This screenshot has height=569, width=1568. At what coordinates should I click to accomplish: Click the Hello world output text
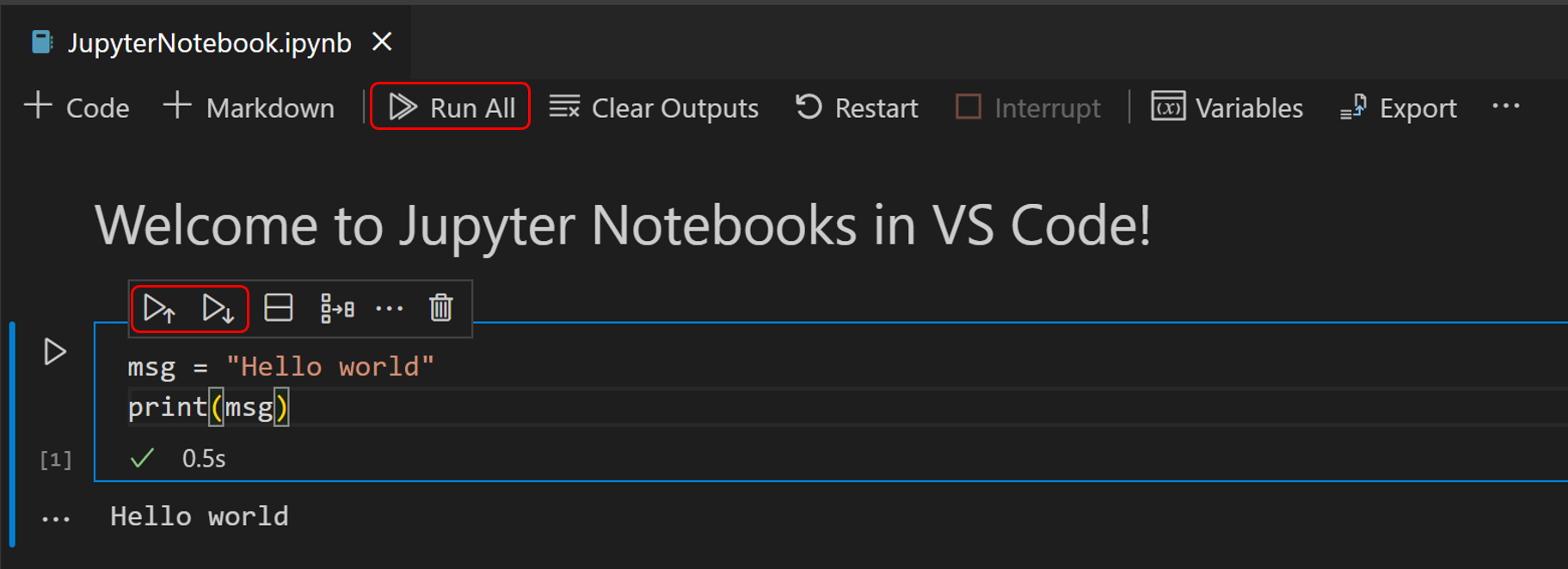200,516
